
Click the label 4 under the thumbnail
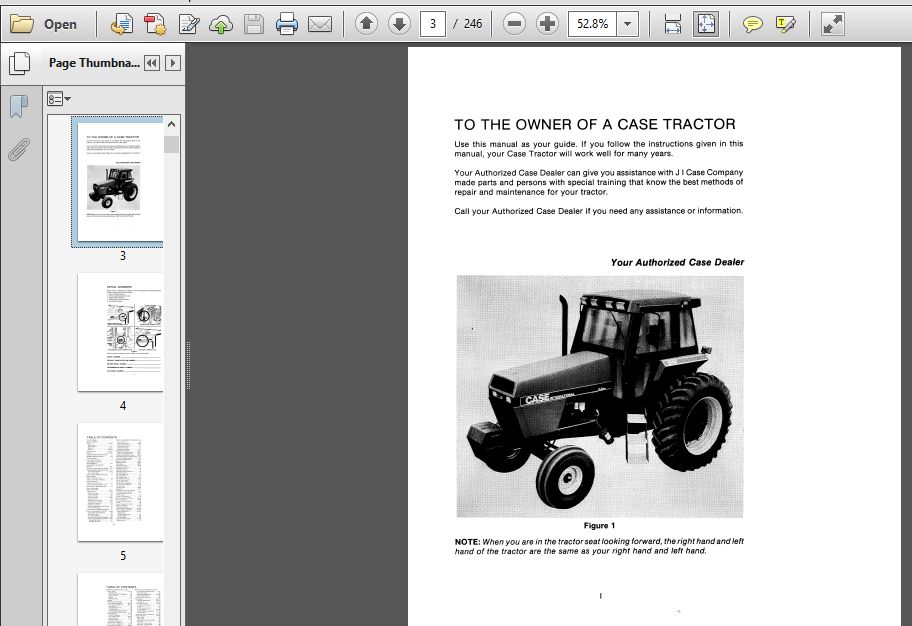123,406
